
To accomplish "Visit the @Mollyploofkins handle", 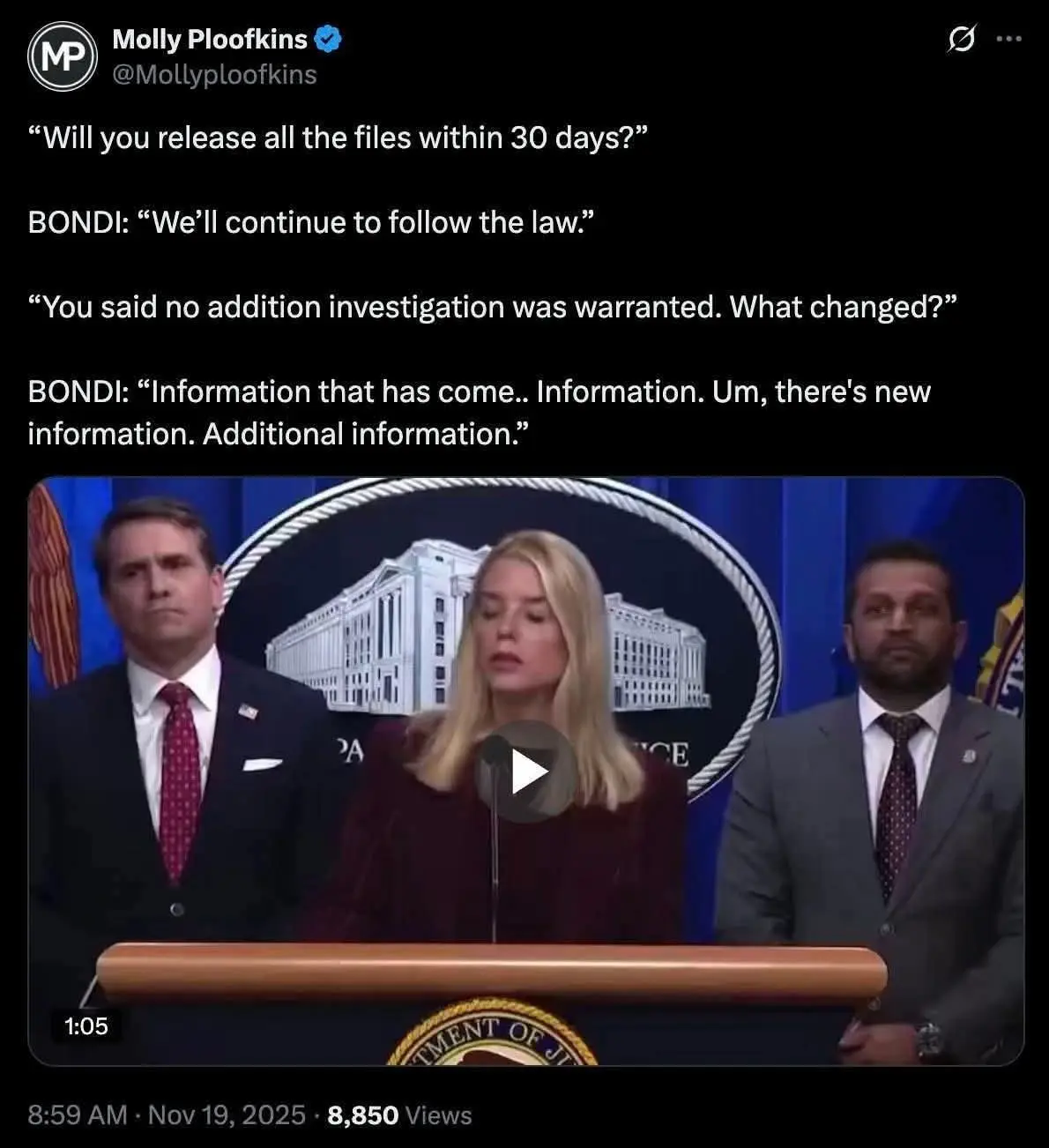I will click(x=214, y=75).
